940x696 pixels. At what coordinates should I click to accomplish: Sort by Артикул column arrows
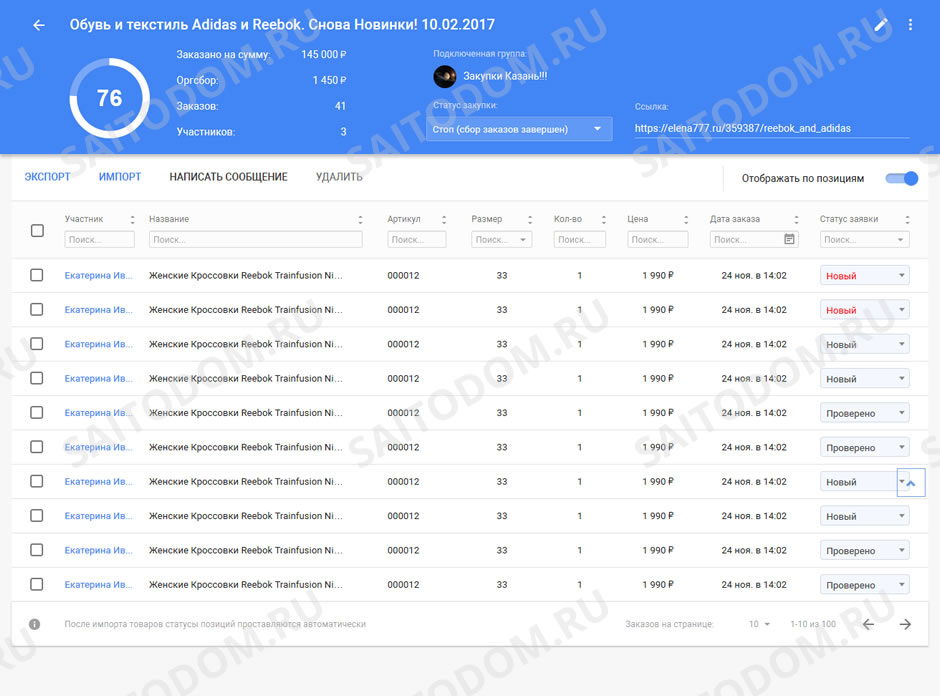[444, 219]
